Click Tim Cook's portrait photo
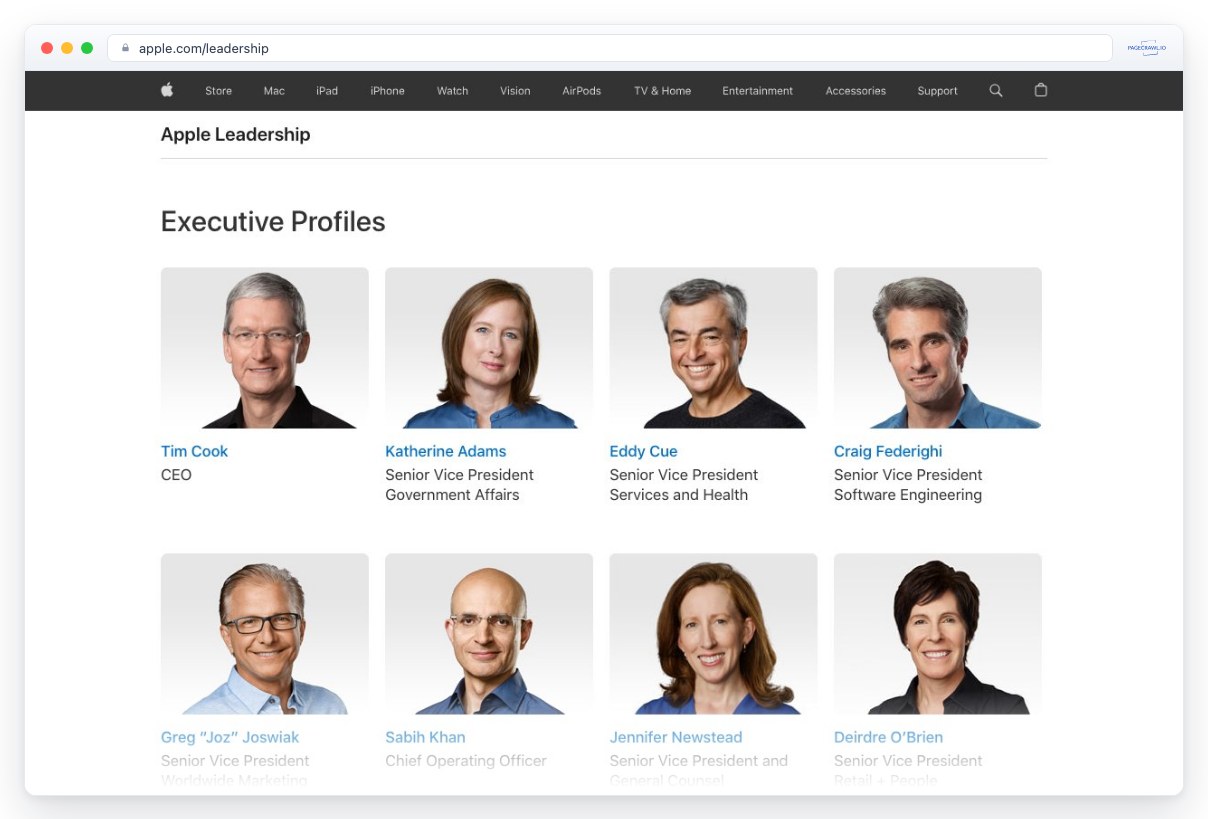Viewport: 1208px width, 819px height. [265, 348]
